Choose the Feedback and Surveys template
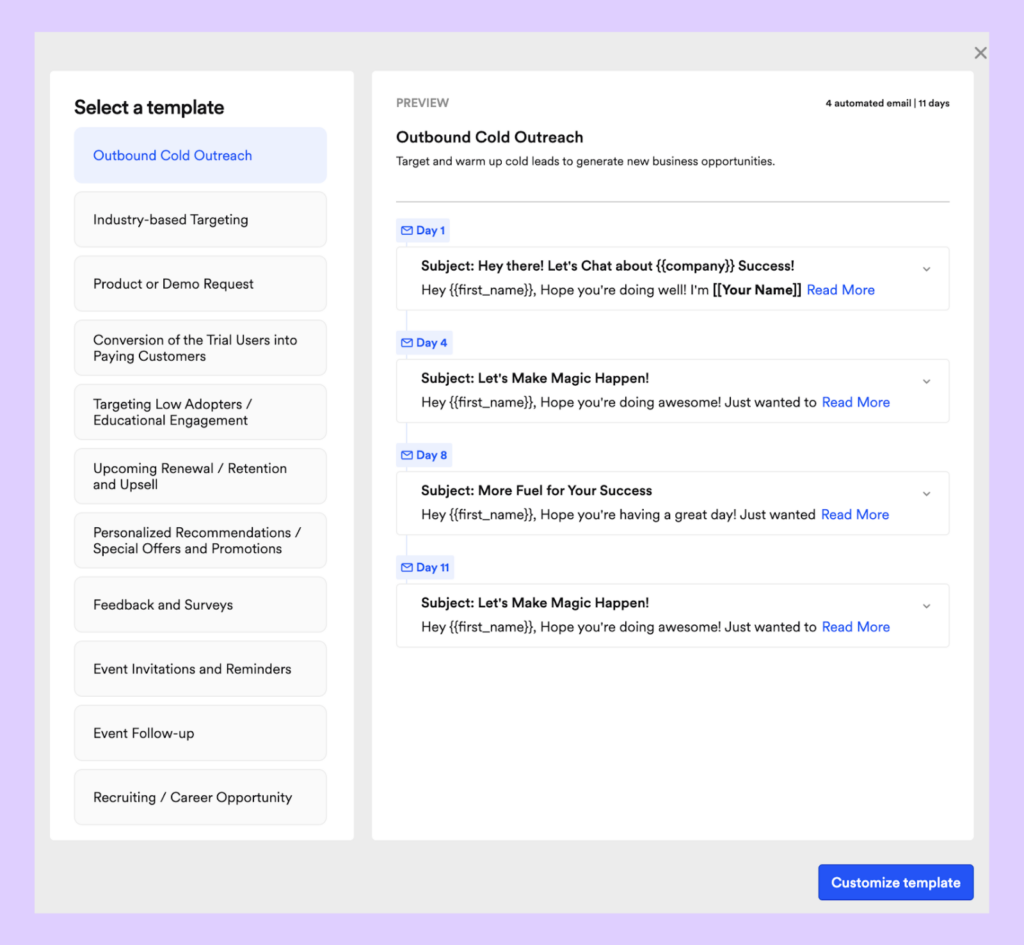1024x945 pixels. [200, 605]
